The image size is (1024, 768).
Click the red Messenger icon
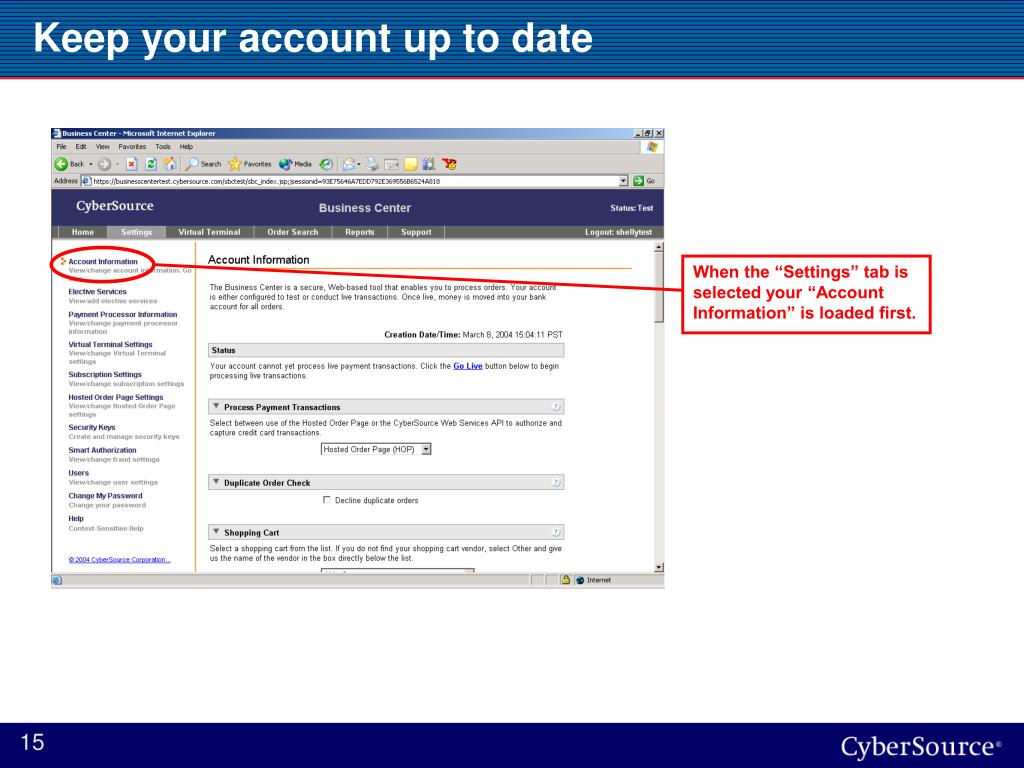tap(449, 164)
